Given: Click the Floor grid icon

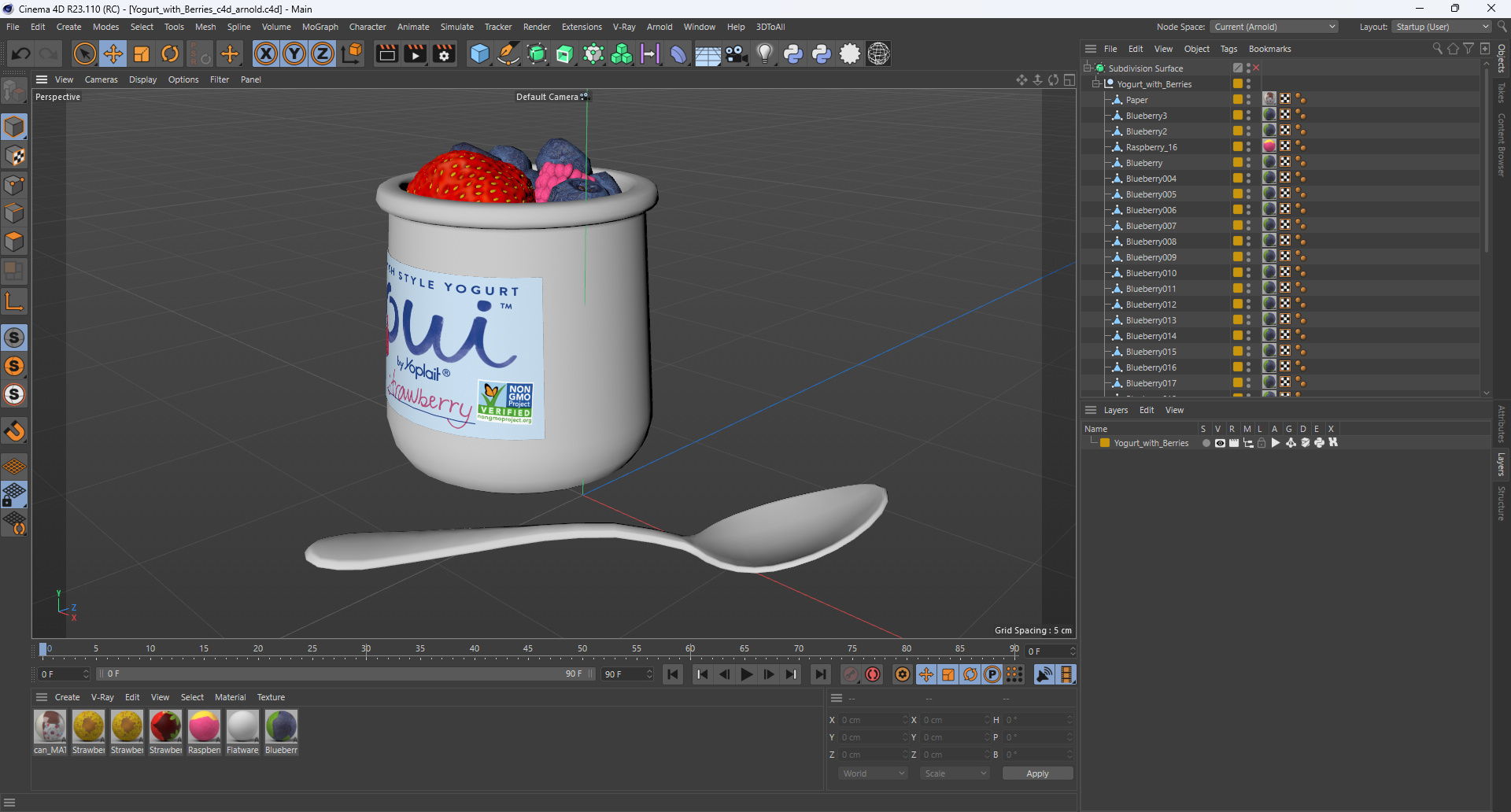Looking at the screenshot, I should [x=707, y=54].
